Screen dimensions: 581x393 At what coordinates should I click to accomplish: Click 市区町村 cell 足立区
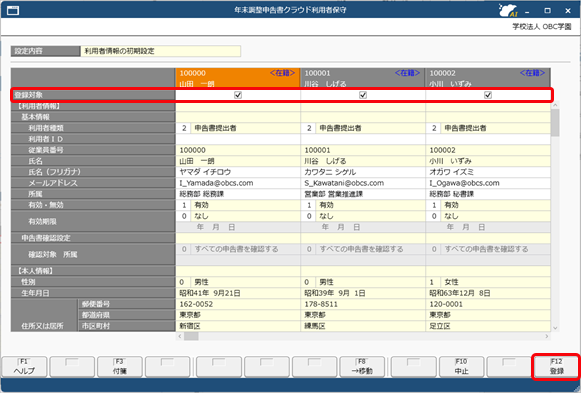coord(488,326)
